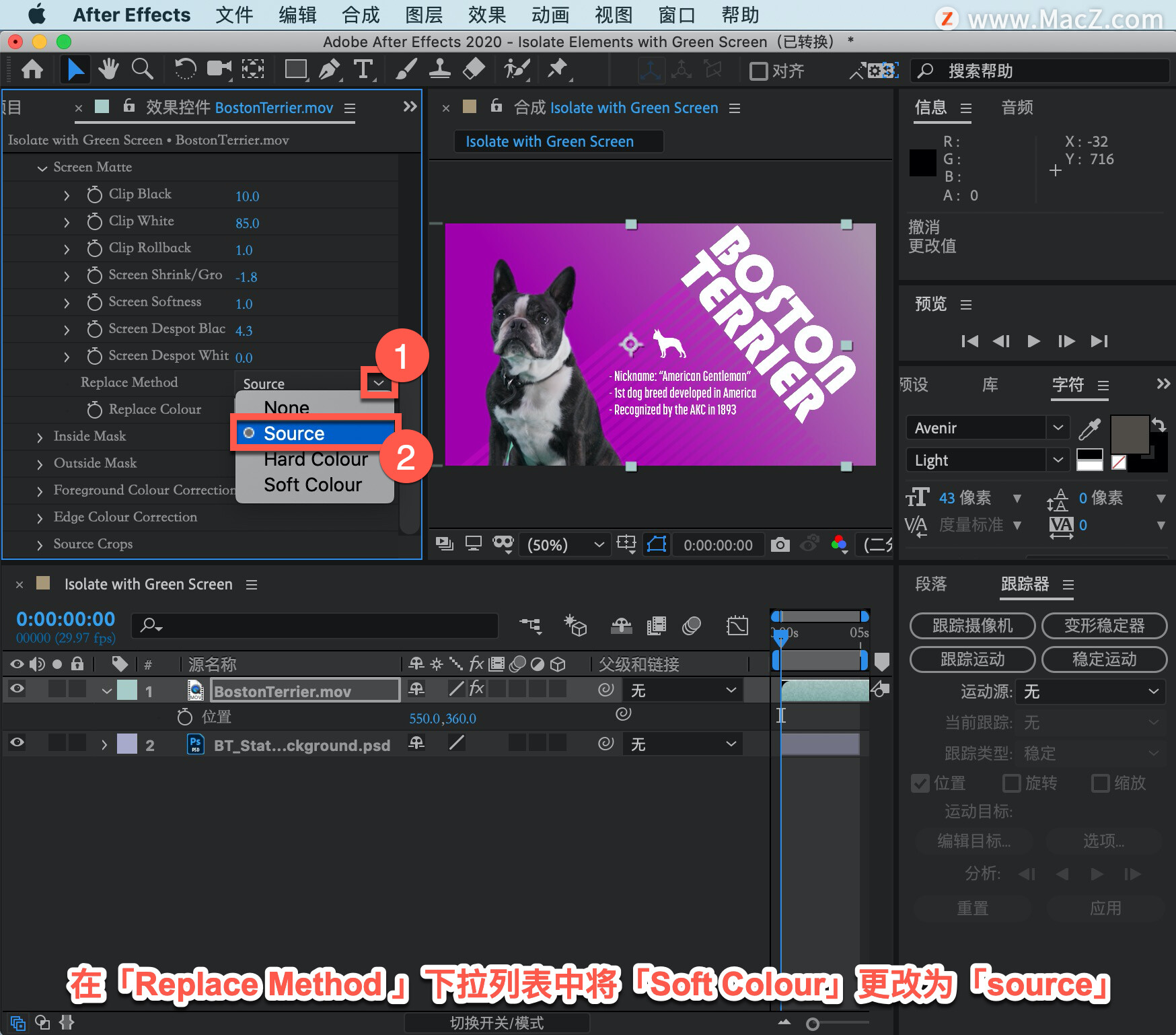
Task: Click the text fill color swatch
Action: pyautogui.click(x=1130, y=435)
